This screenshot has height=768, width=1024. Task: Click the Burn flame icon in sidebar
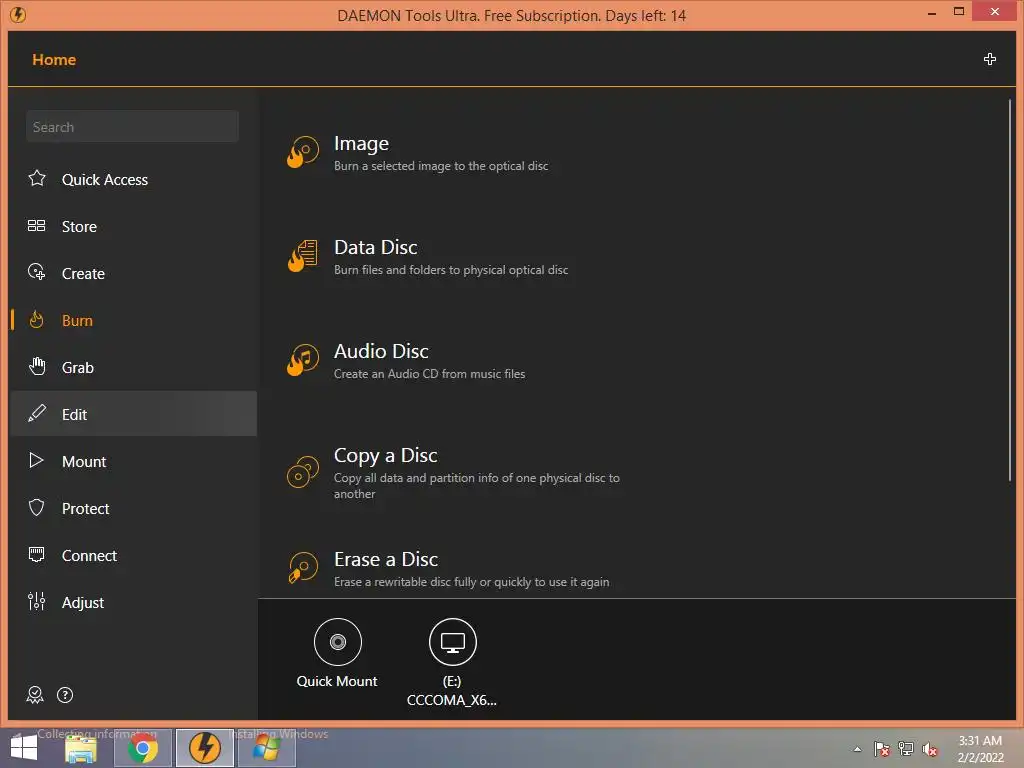[x=37, y=320]
